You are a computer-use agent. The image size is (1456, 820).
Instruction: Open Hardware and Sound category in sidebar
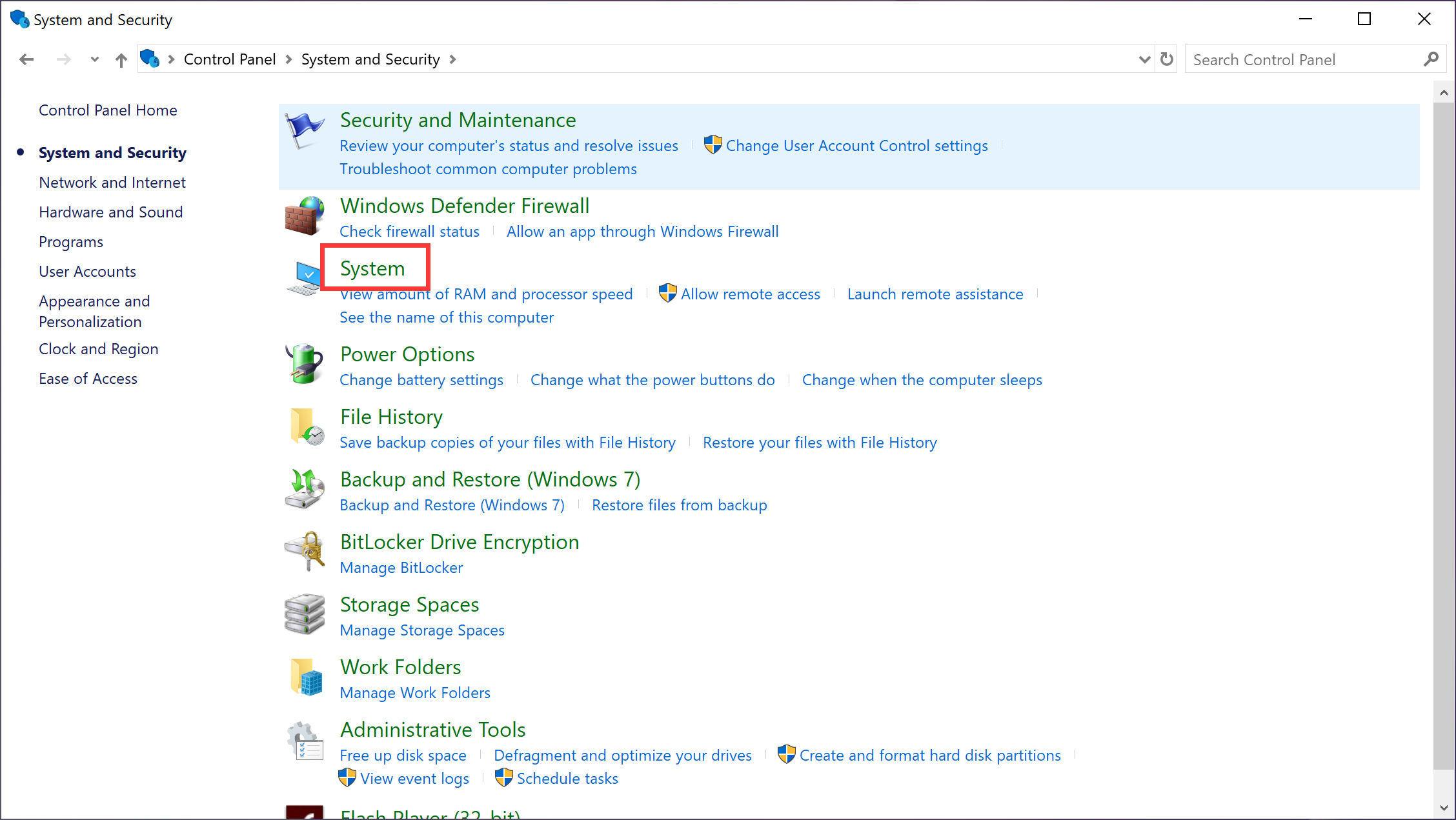click(x=111, y=212)
